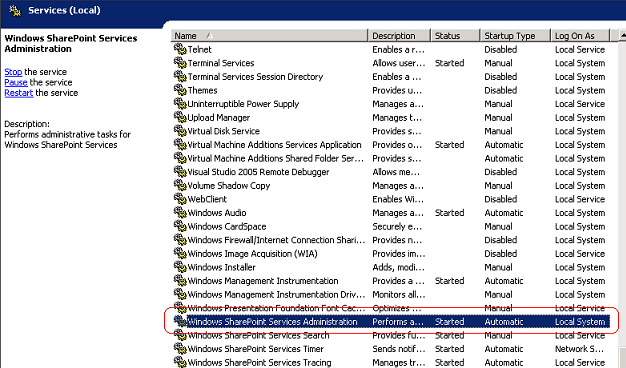This screenshot has height=368, width=626.
Task: Sort by the Name column header
Action: point(269,36)
